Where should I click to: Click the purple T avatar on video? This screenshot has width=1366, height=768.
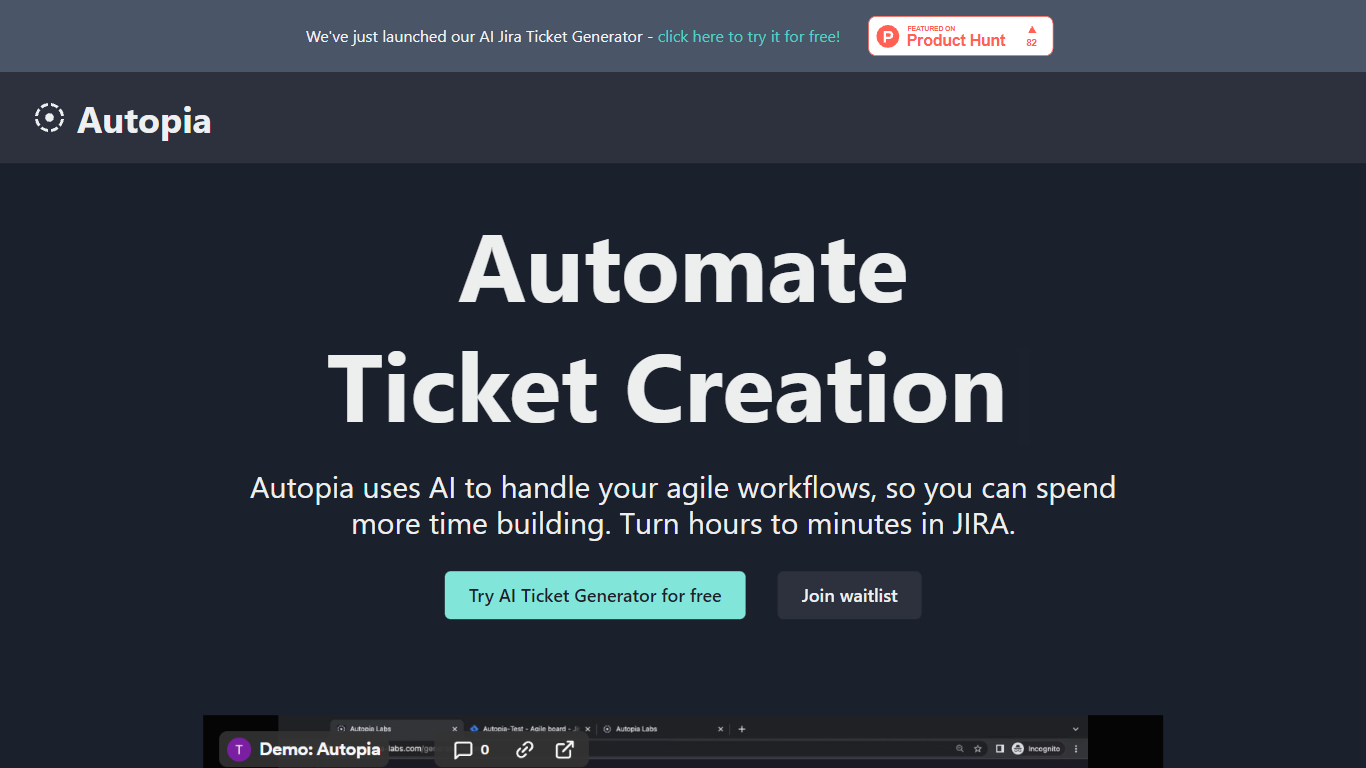(x=238, y=749)
